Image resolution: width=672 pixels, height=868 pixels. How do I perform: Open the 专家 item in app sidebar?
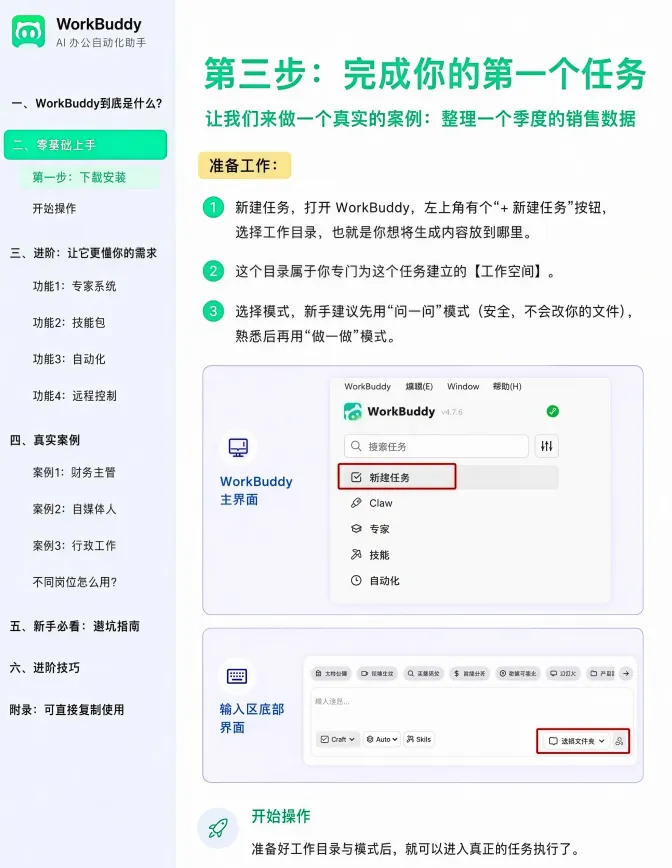click(x=370, y=529)
